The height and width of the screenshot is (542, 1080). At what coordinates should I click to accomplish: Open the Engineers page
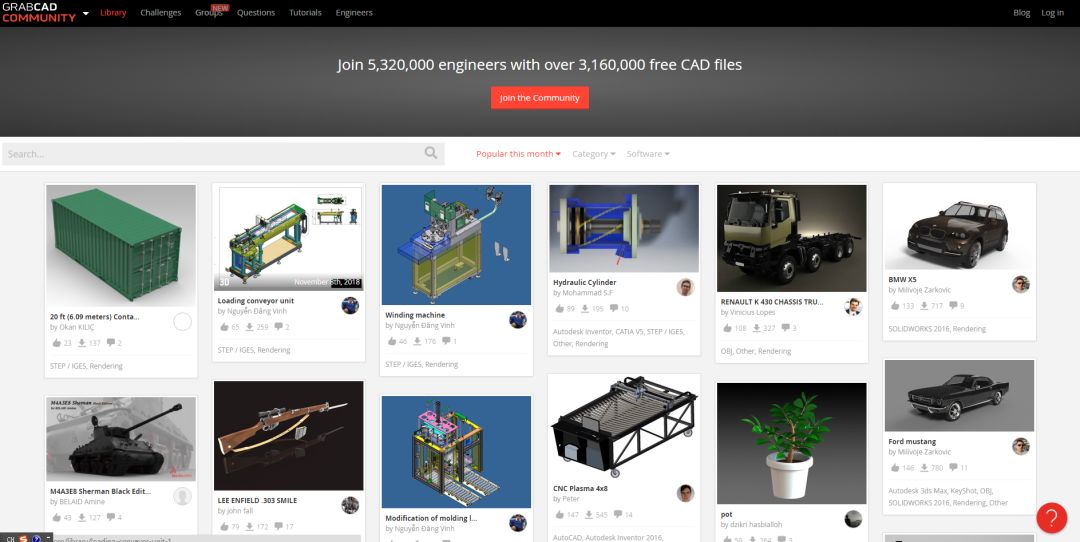click(354, 12)
